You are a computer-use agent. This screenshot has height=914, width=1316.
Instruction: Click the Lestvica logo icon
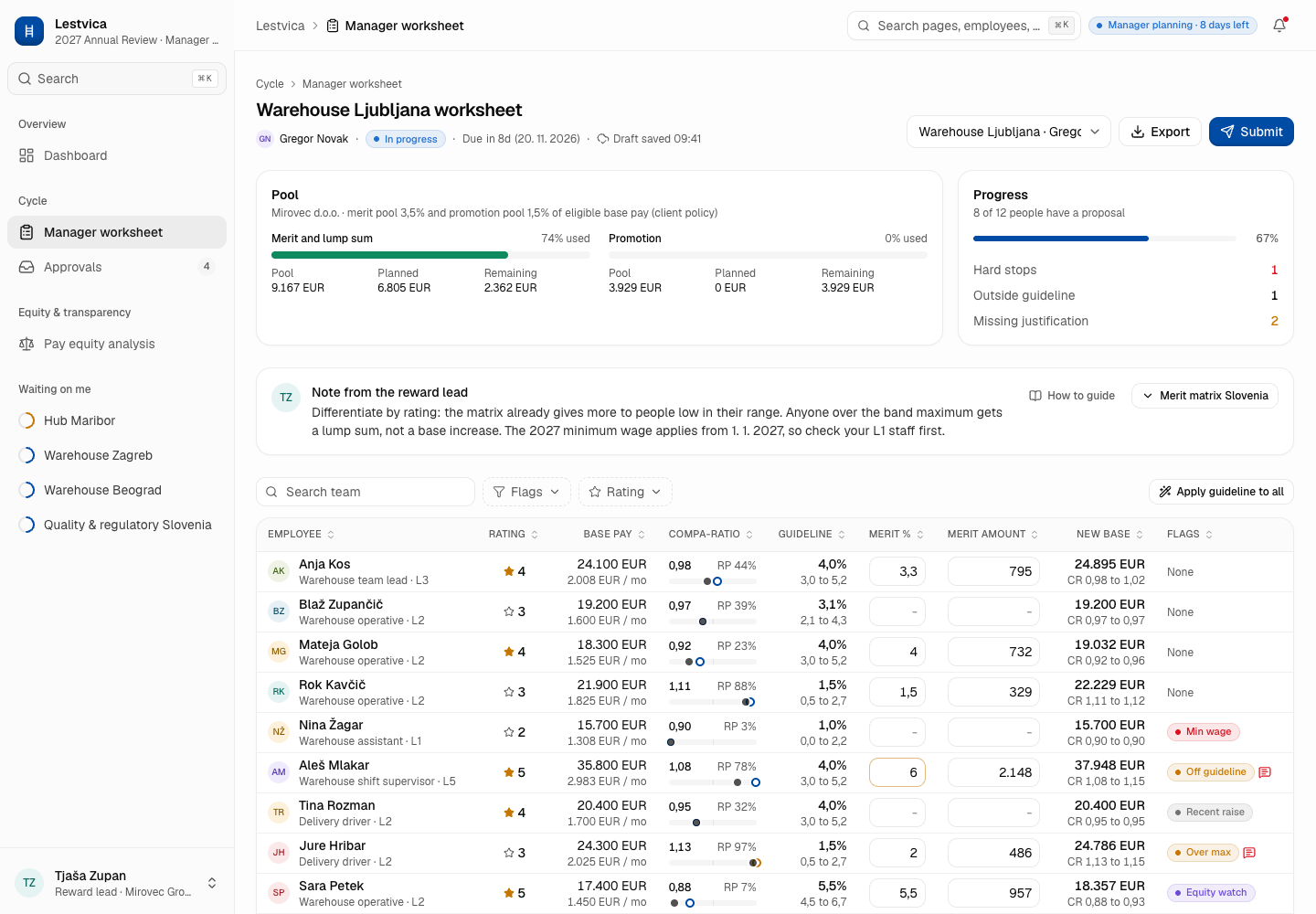(29, 31)
